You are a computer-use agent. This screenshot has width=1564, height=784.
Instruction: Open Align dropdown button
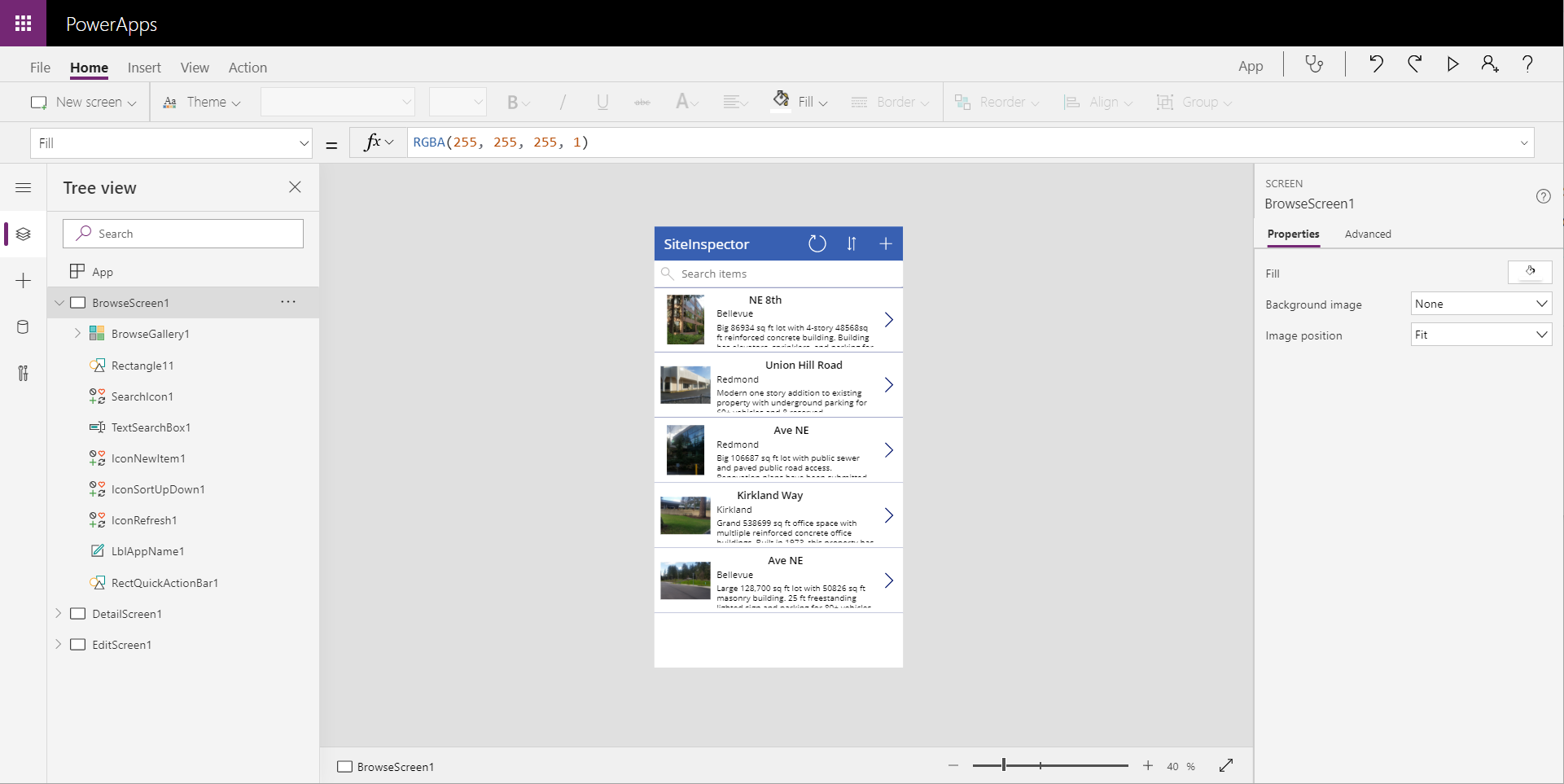(1098, 103)
